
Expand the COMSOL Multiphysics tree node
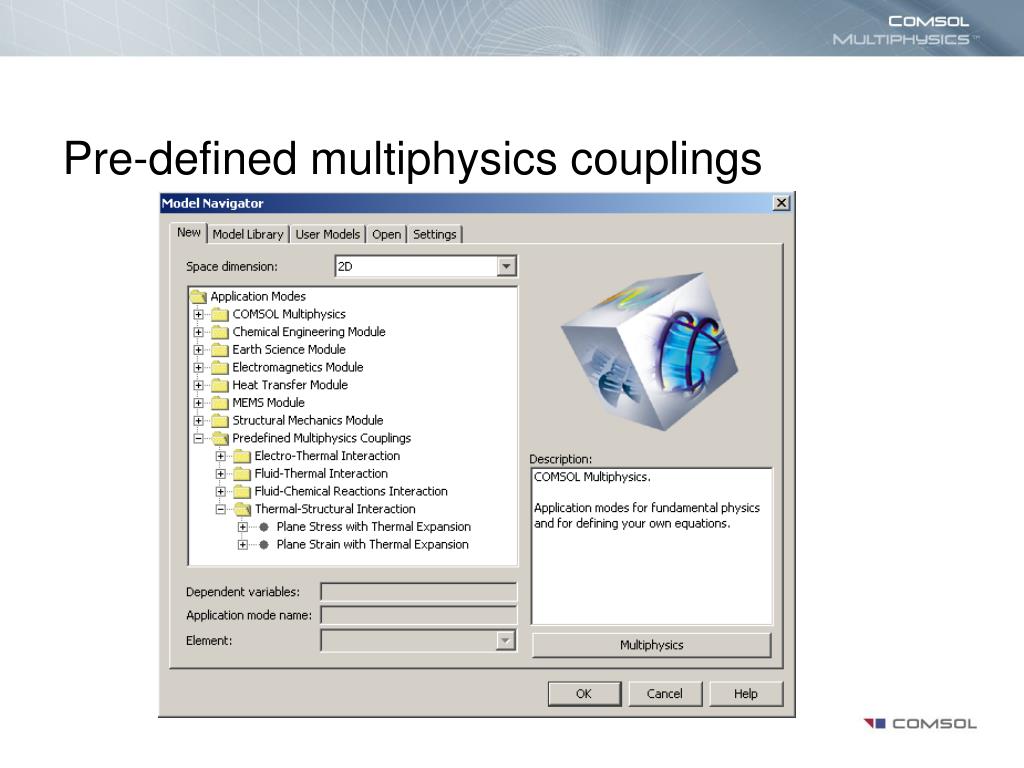199,315
